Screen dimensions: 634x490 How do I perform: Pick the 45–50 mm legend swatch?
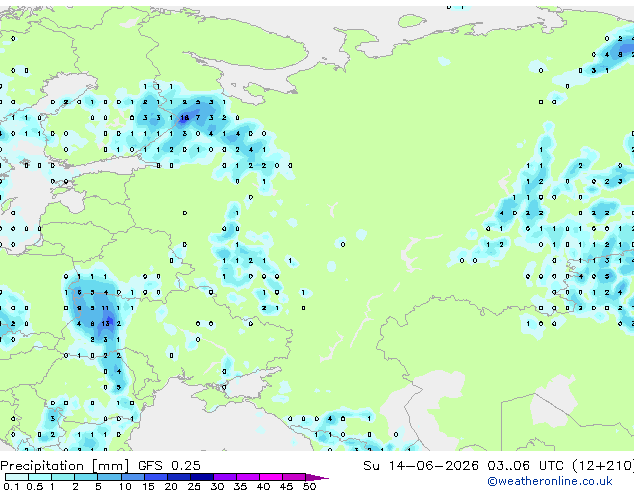294,477
